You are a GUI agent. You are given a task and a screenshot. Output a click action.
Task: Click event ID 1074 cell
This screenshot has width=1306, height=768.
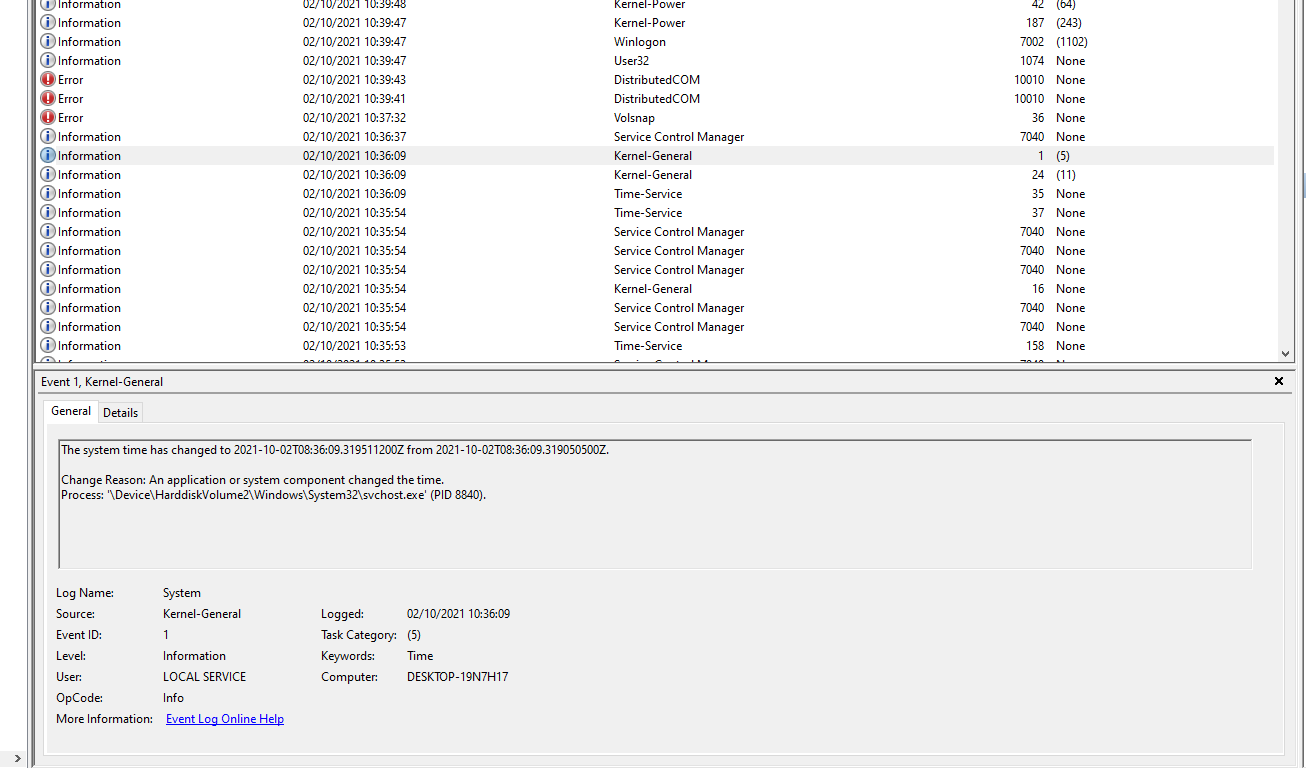(1032, 61)
